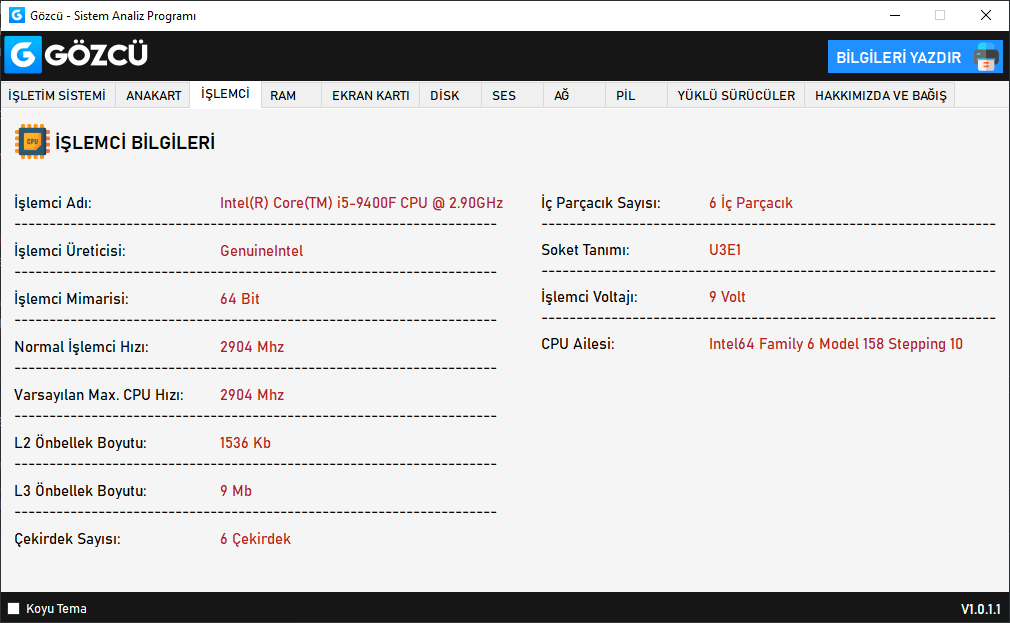1010x623 pixels.
Task: Click the Çekirdek Sayısı label
Action: [67, 539]
